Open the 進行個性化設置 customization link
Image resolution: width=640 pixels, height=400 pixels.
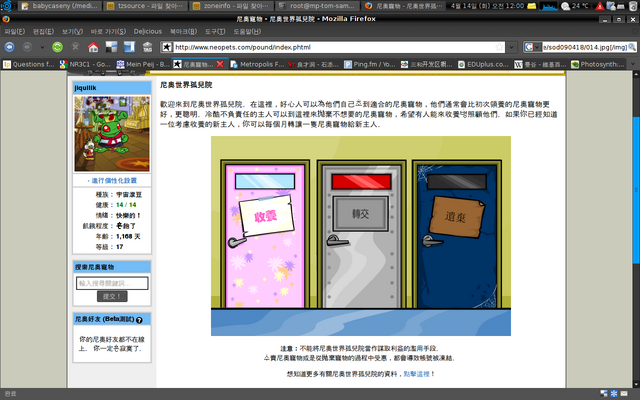coord(114,180)
